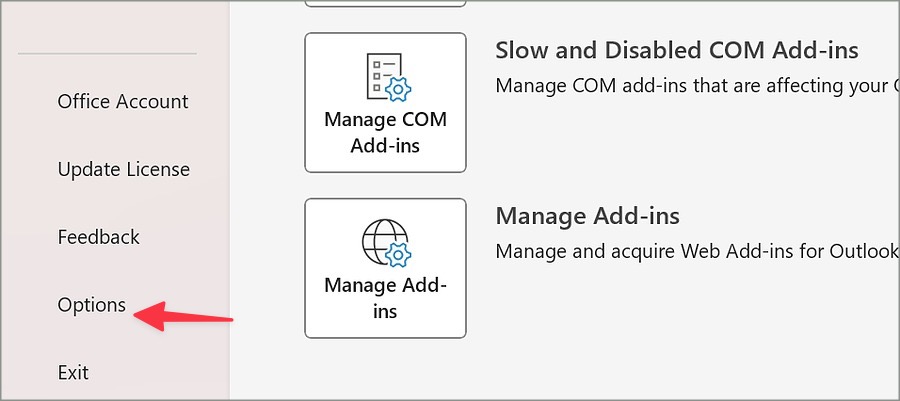Click the globe icon in Manage Add-ins
The width and height of the screenshot is (900, 401).
pyautogui.click(x=383, y=240)
